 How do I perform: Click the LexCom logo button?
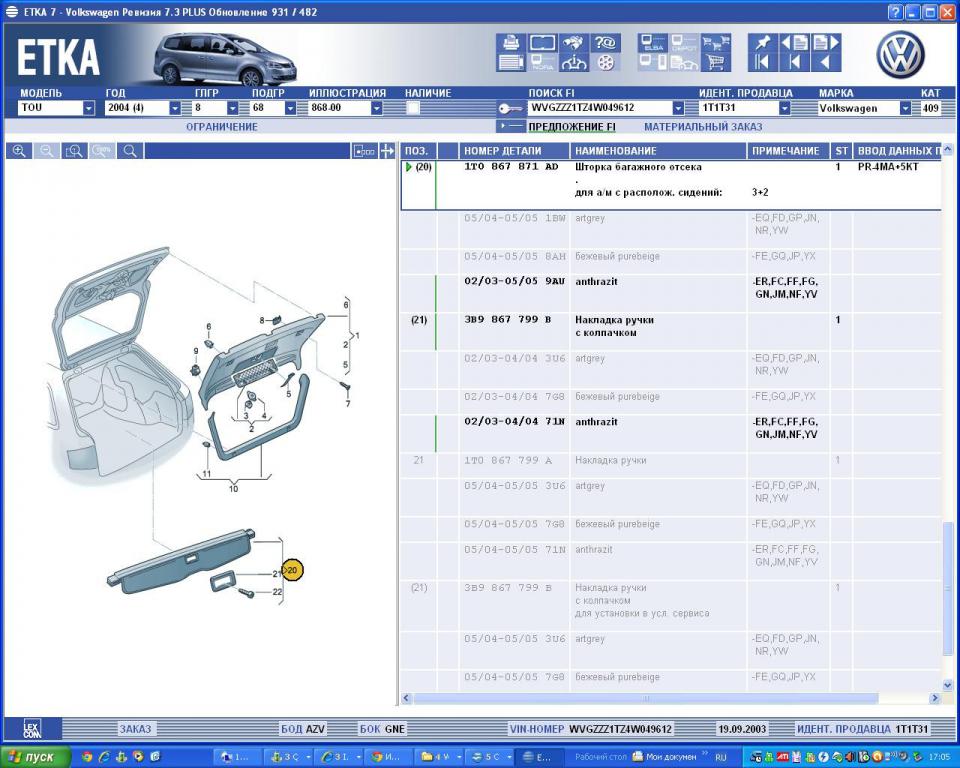point(32,729)
